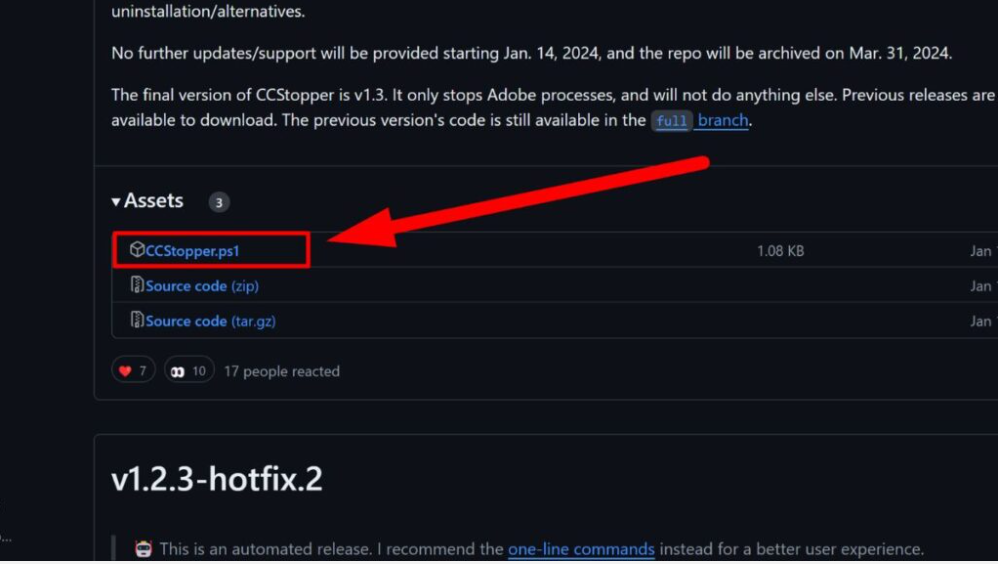Follow the one-line commands link

click(x=581, y=549)
